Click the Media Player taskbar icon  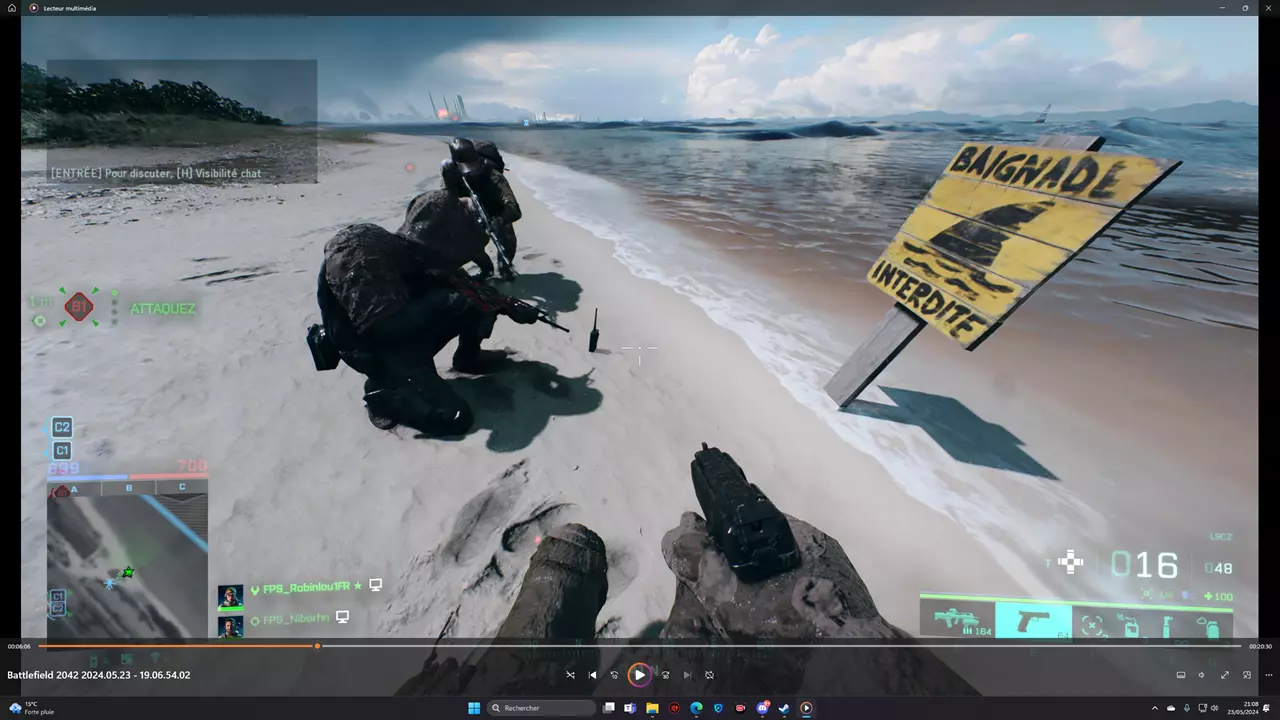coord(806,708)
